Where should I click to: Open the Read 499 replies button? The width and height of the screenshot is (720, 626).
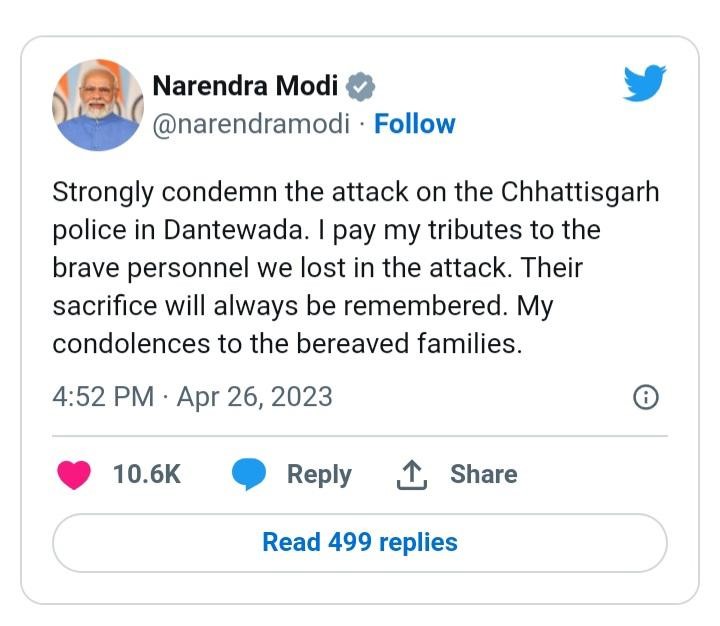coord(359,542)
